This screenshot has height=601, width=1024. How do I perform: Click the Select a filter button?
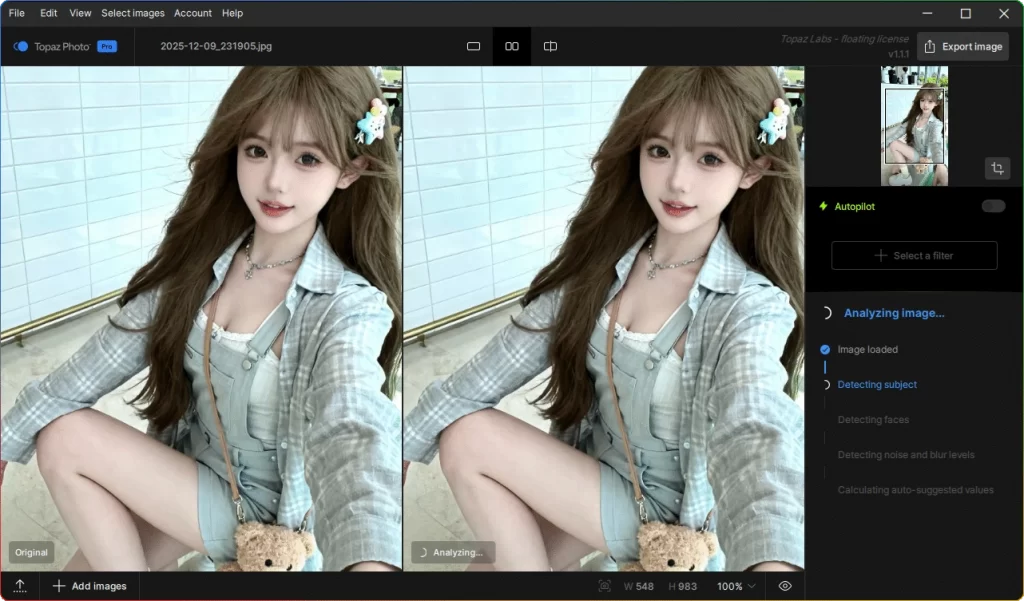913,255
